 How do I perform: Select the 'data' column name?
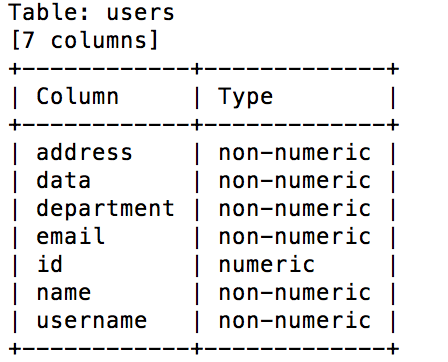click(x=63, y=180)
